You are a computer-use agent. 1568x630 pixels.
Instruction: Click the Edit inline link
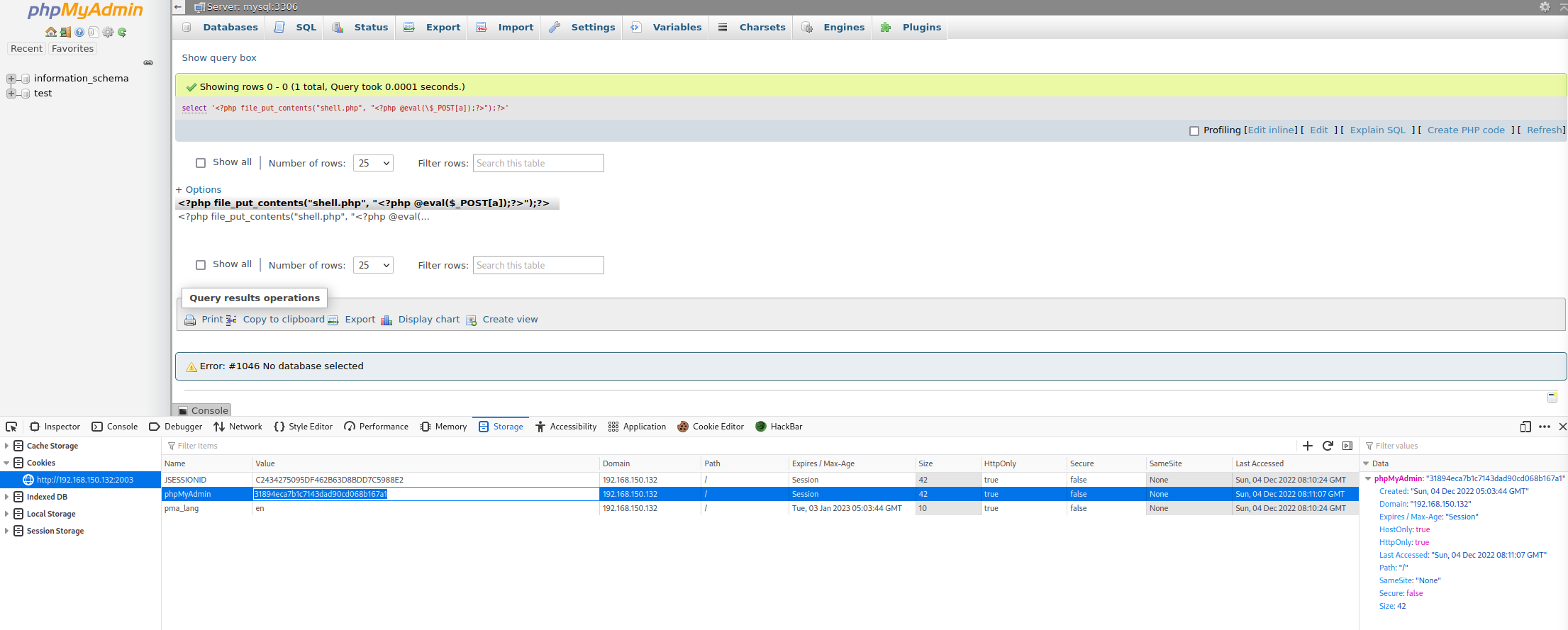point(1272,130)
